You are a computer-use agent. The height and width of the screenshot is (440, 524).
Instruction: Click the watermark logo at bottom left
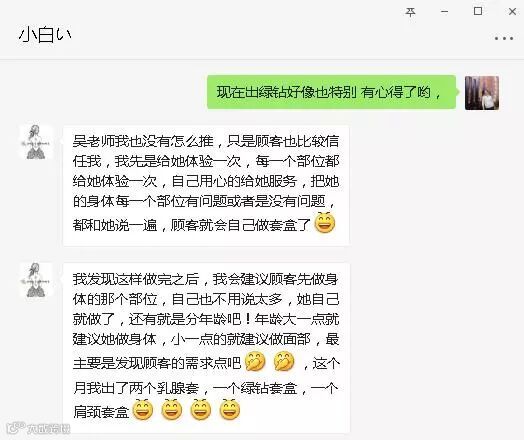[38, 428]
